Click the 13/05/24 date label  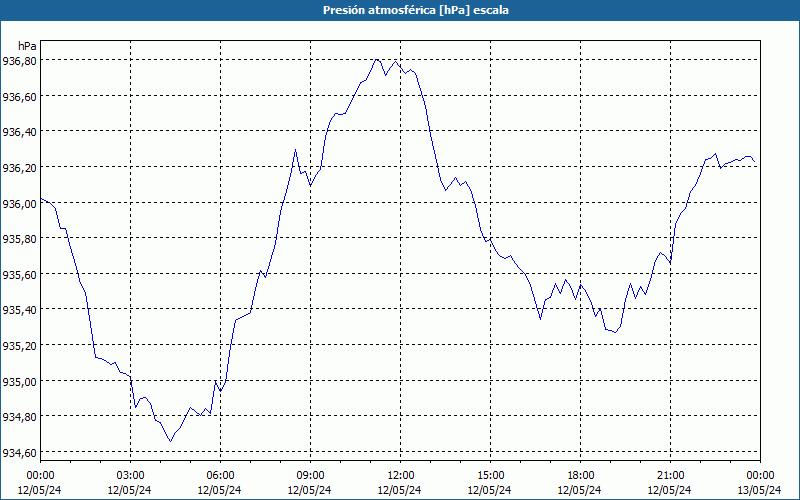coord(760,490)
